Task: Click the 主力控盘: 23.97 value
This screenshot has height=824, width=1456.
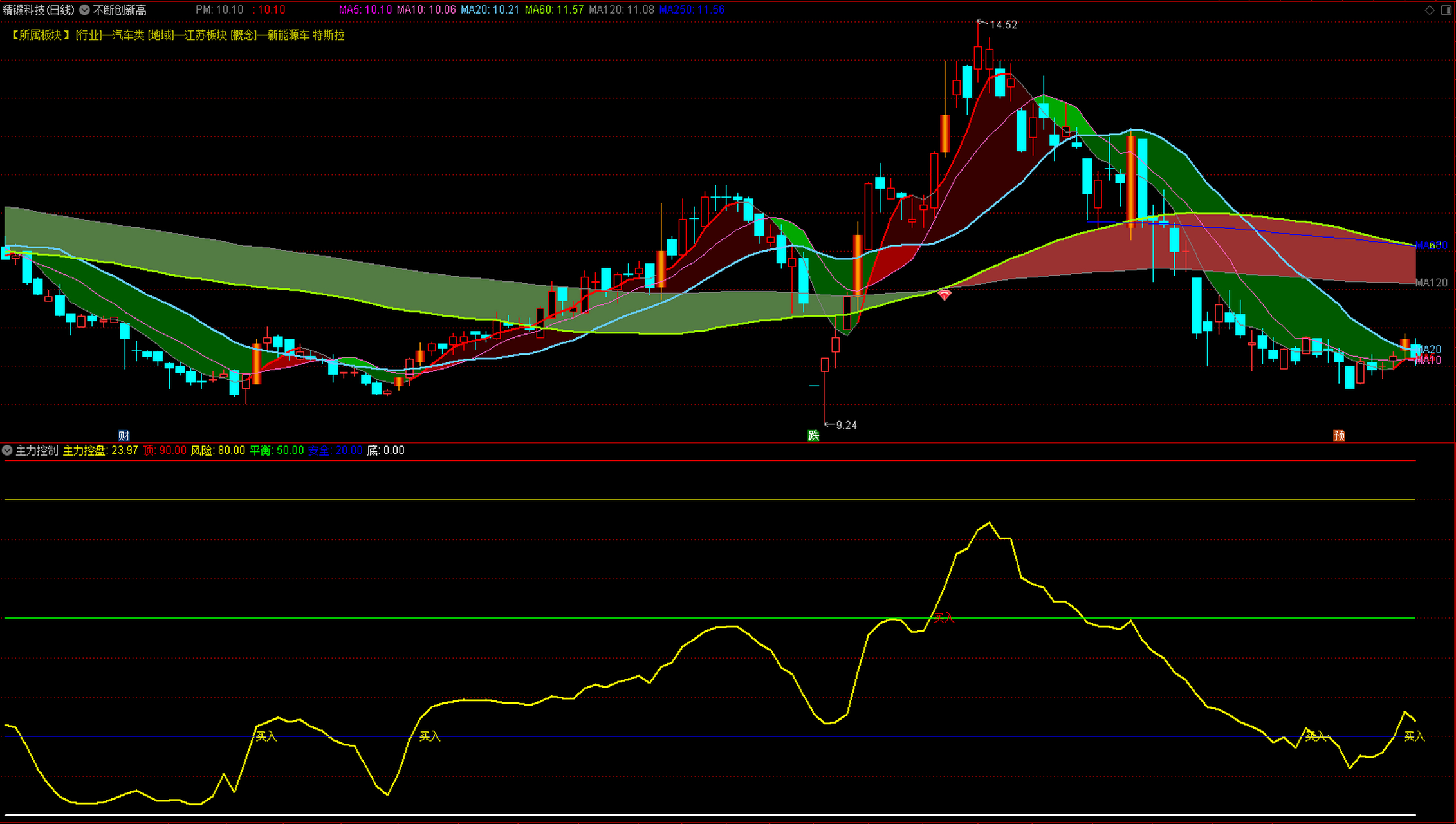Action: [100, 451]
